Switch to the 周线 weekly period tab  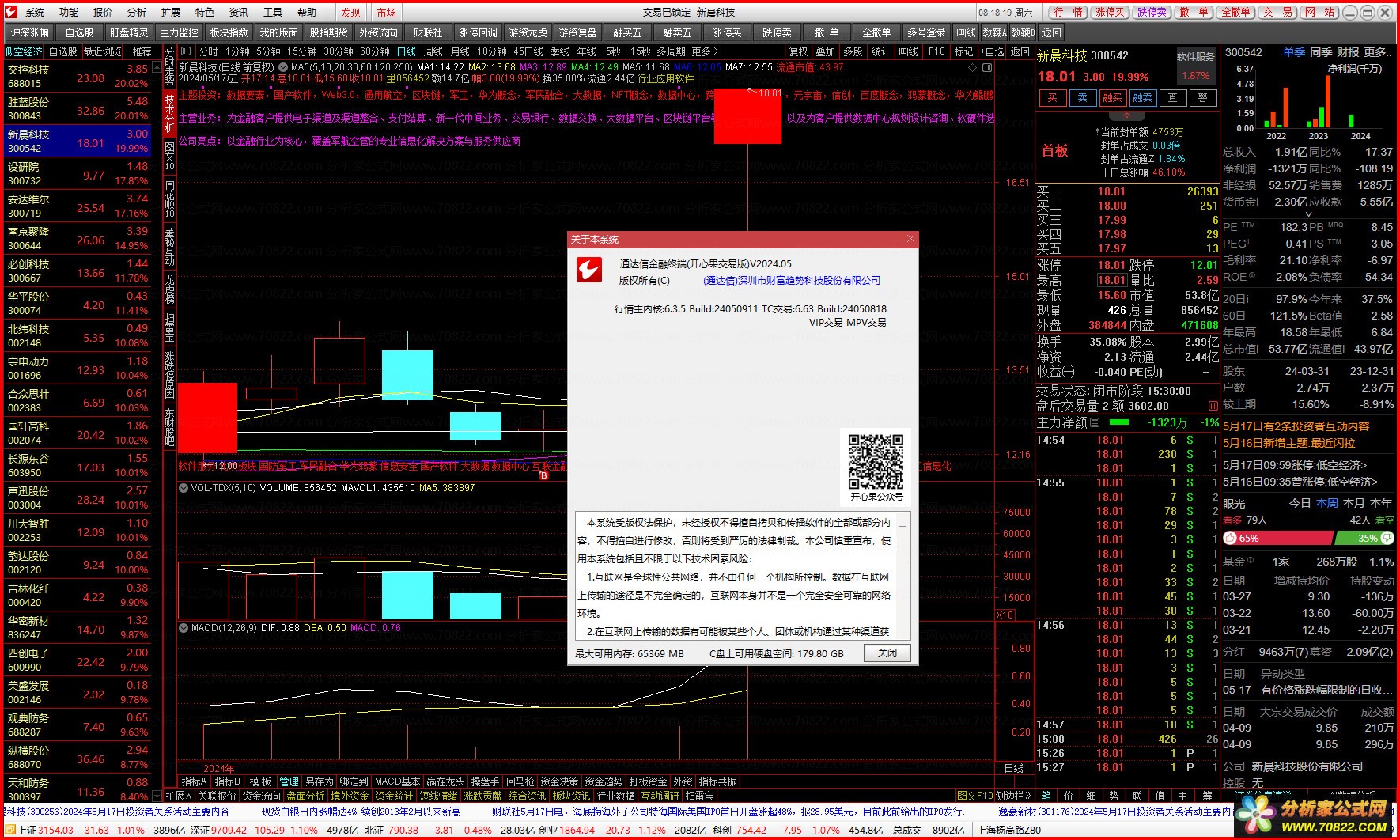pyautogui.click(x=433, y=51)
